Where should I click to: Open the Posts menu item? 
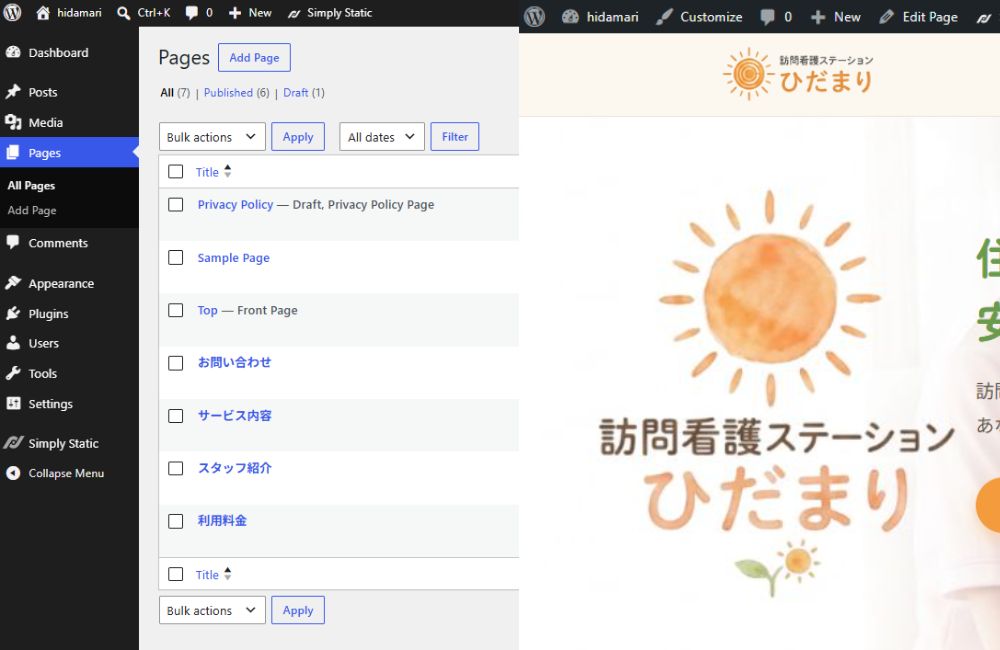(x=69, y=92)
